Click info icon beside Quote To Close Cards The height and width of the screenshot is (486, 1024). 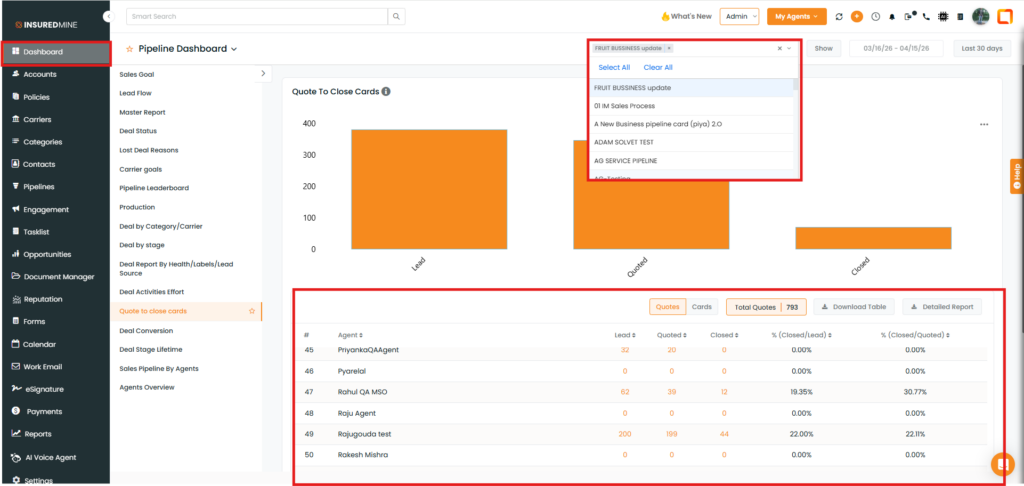386,92
